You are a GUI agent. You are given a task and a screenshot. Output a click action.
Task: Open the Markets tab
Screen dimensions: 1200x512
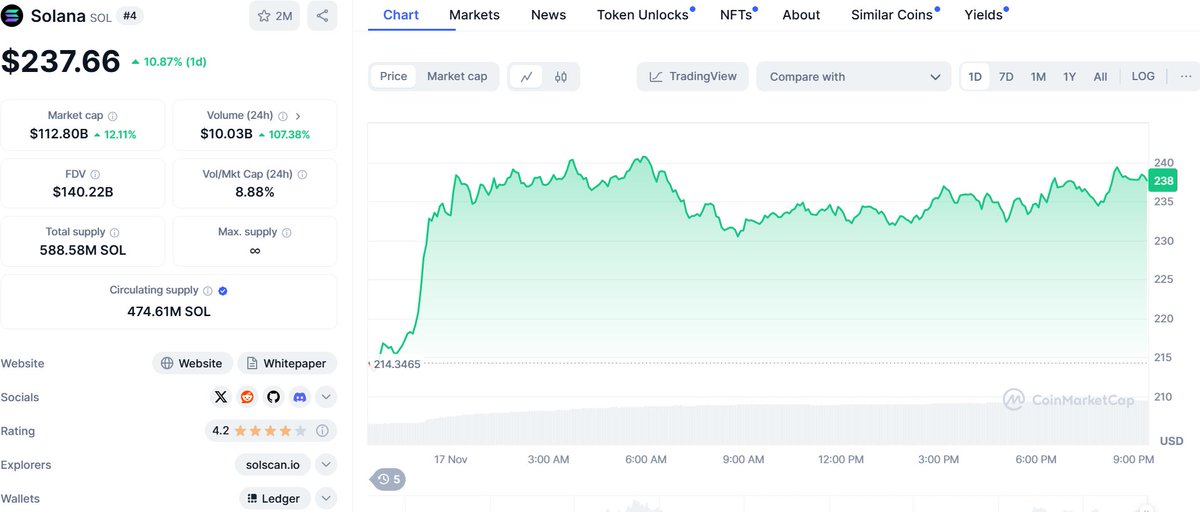(x=474, y=15)
